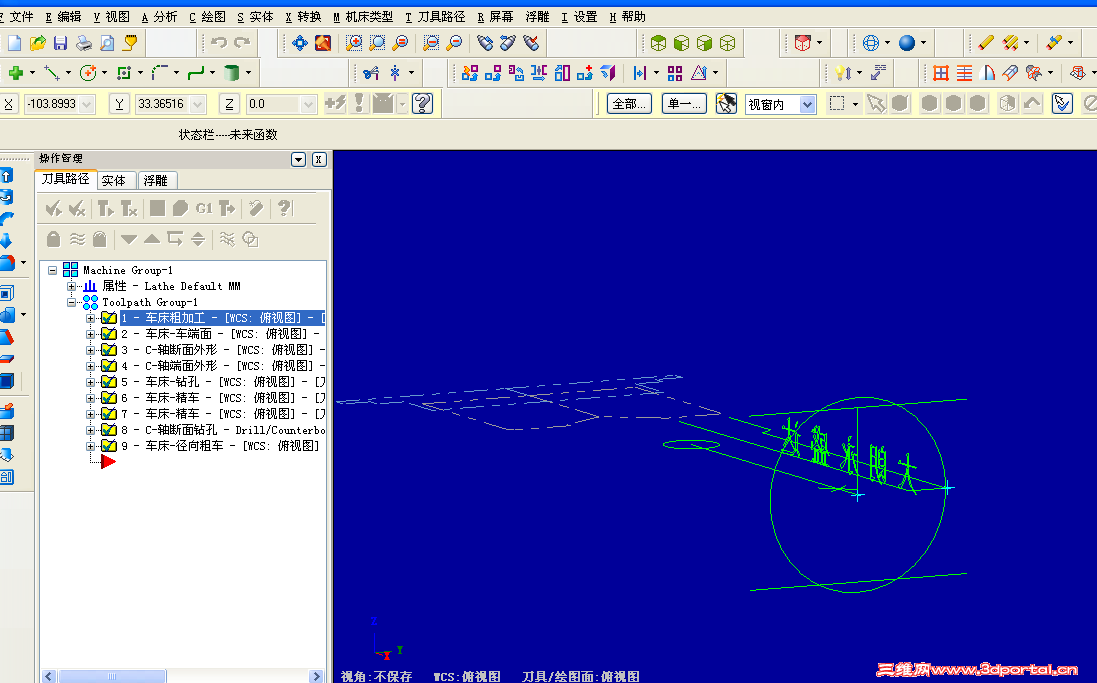1097x683 pixels.
Task: Switch to the 浮雕 tab
Action: pyautogui.click(x=155, y=181)
